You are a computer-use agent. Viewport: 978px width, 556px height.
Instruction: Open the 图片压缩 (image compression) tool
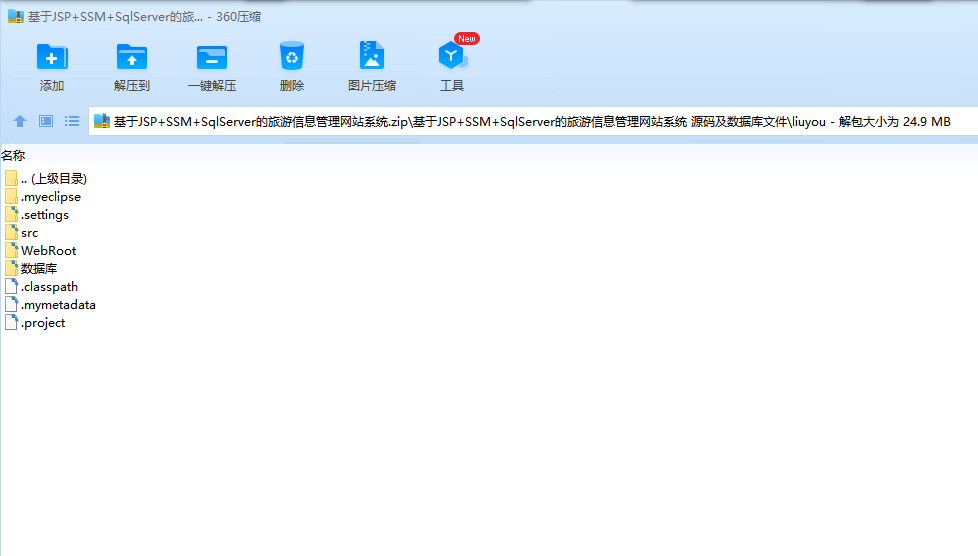tap(371, 56)
